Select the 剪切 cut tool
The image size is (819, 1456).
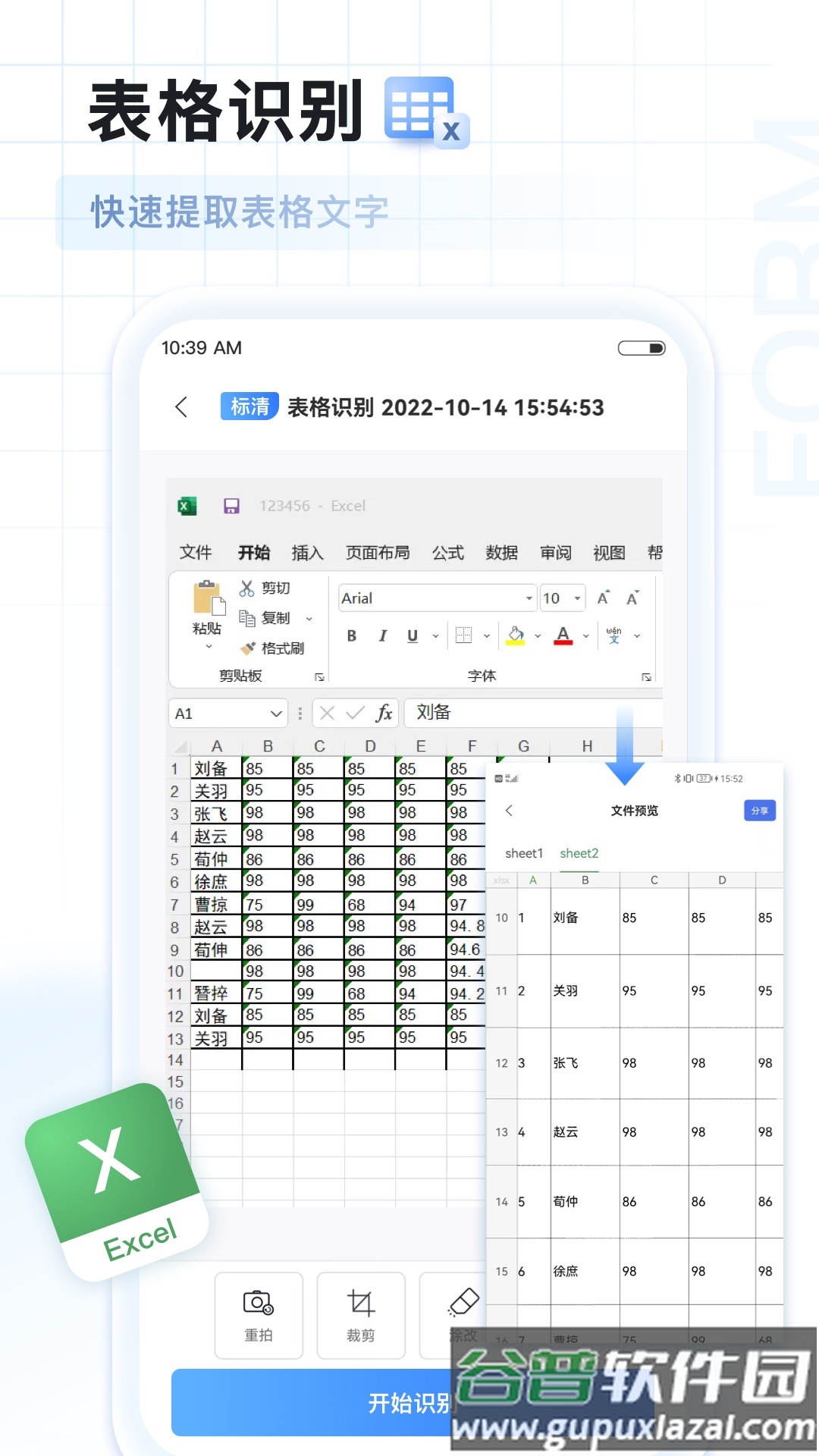tap(265, 588)
